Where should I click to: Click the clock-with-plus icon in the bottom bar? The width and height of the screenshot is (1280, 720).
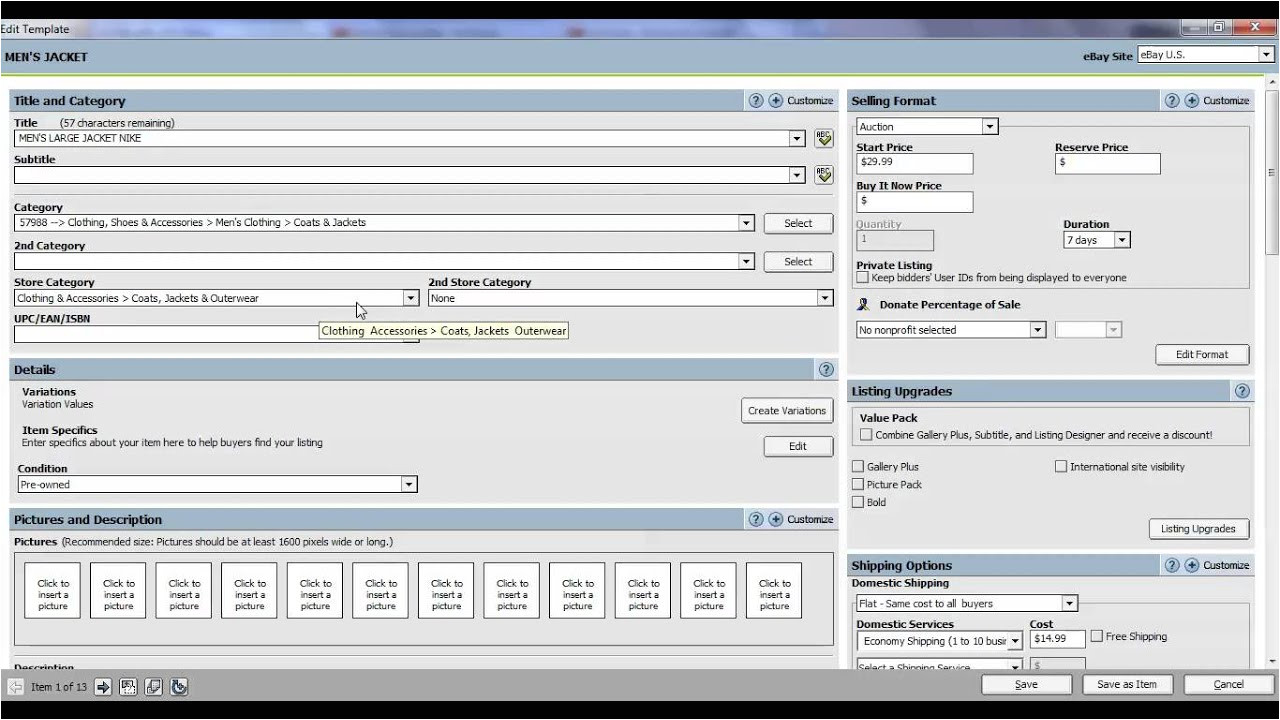[x=179, y=686]
